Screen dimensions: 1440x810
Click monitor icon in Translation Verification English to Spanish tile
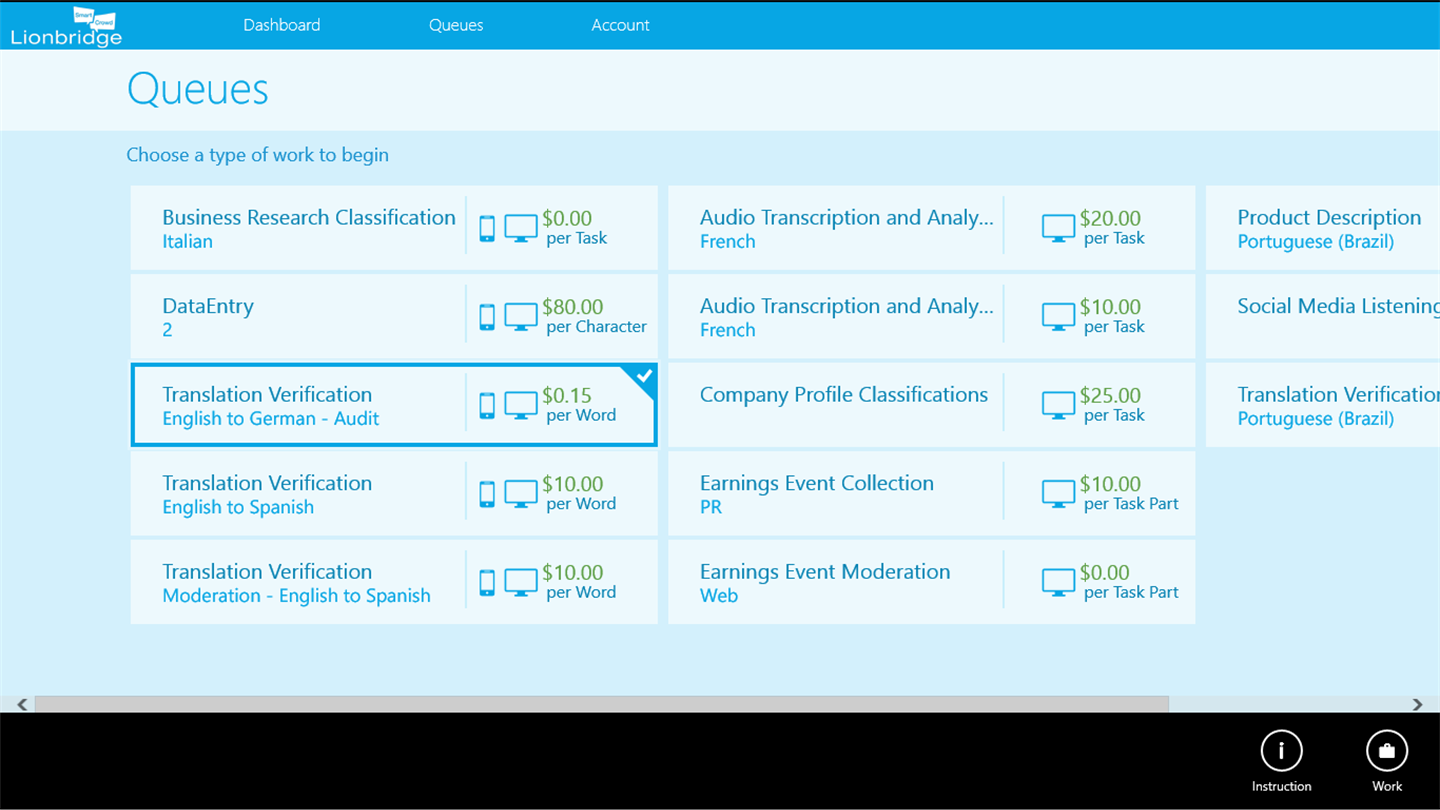(x=521, y=494)
